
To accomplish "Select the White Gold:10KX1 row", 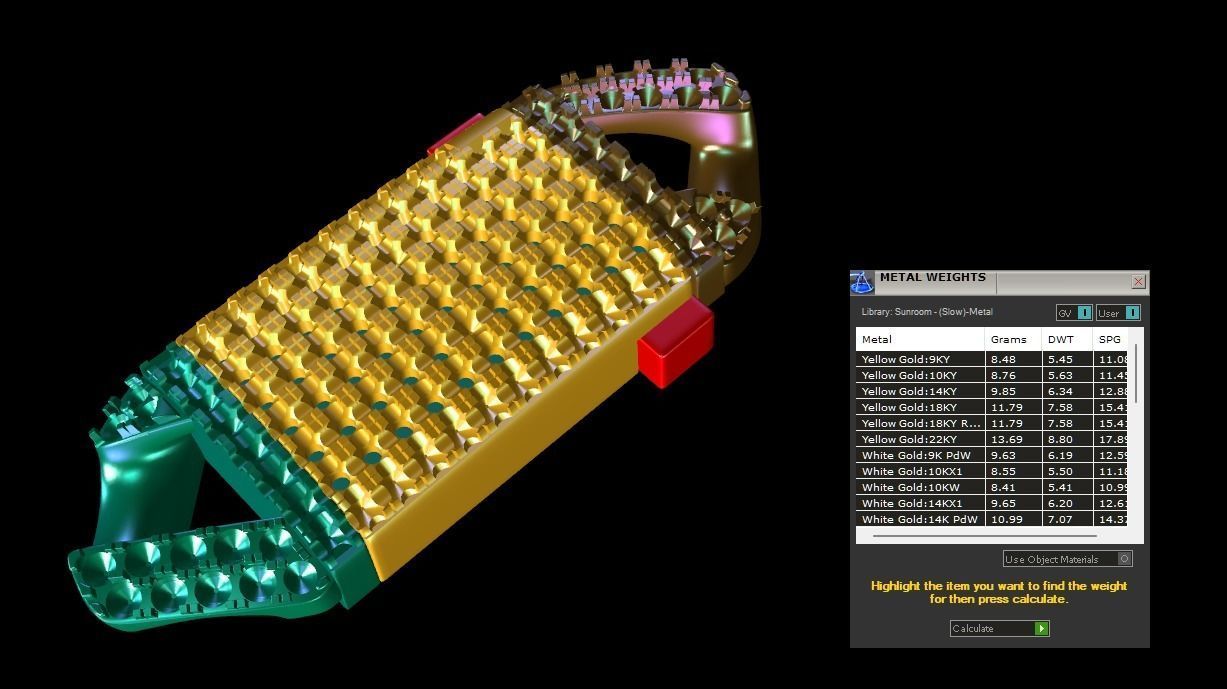I will pyautogui.click(x=992, y=471).
